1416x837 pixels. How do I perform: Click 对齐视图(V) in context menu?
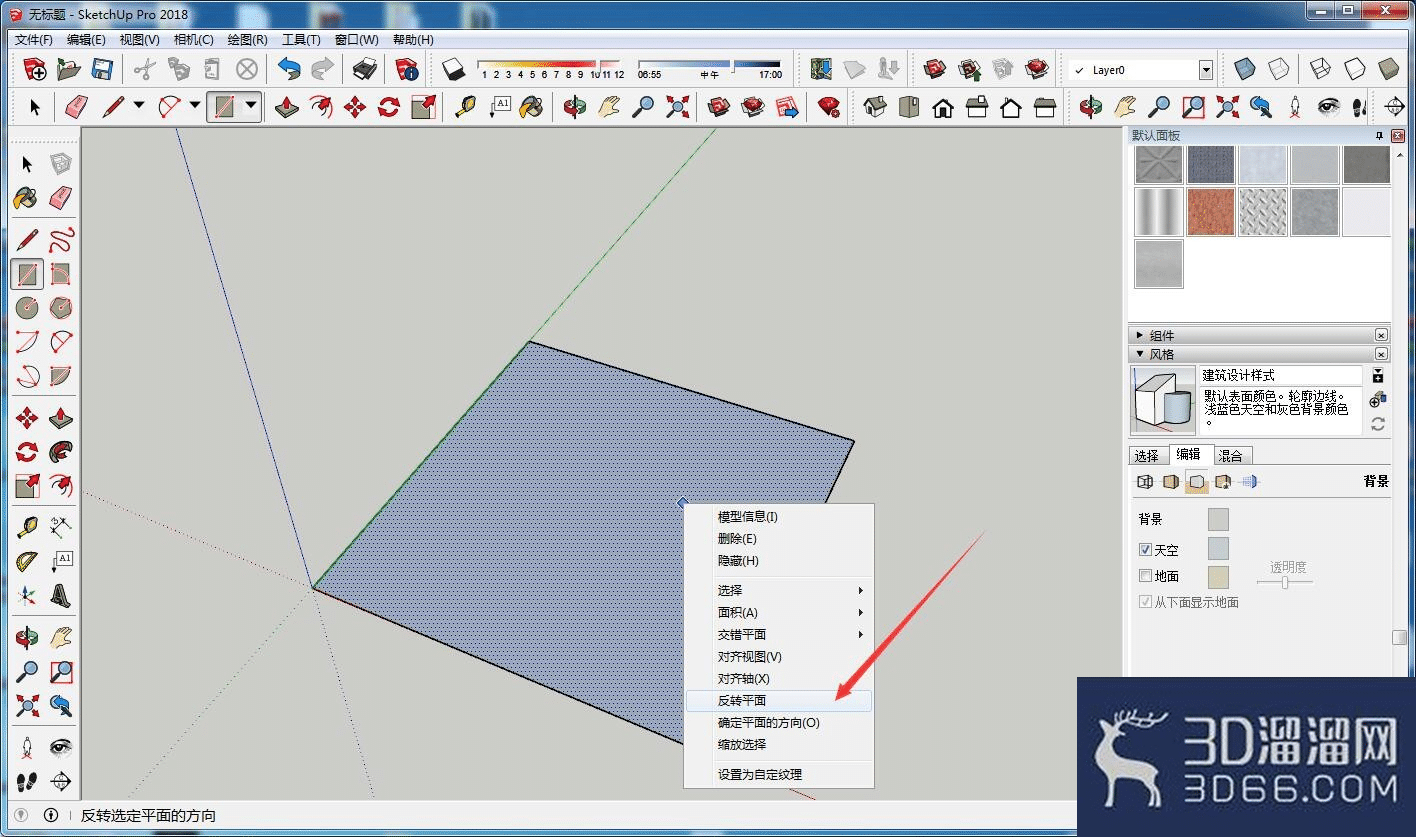click(x=779, y=656)
